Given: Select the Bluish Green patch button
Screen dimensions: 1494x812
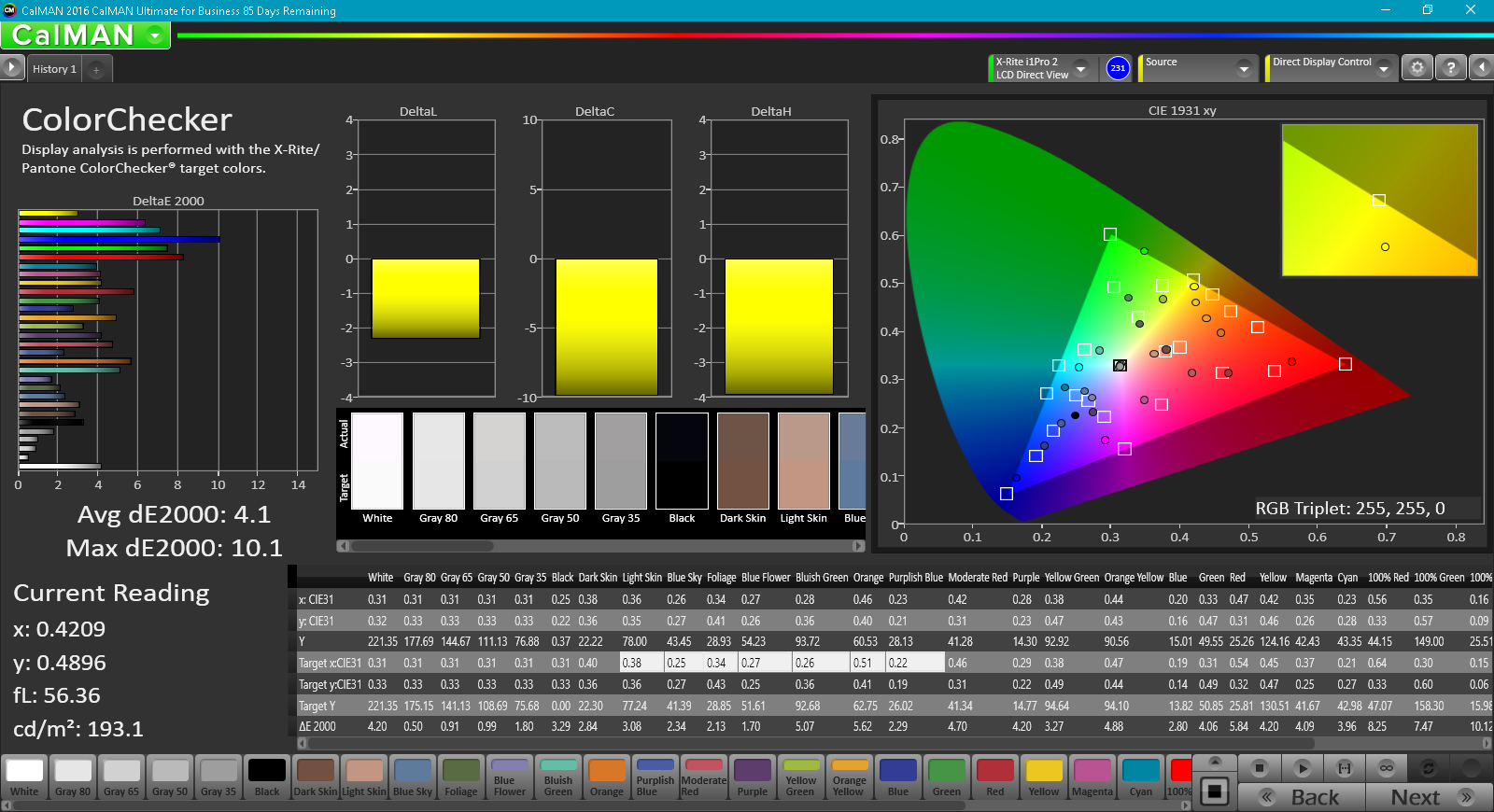Looking at the screenshot, I should (558, 777).
